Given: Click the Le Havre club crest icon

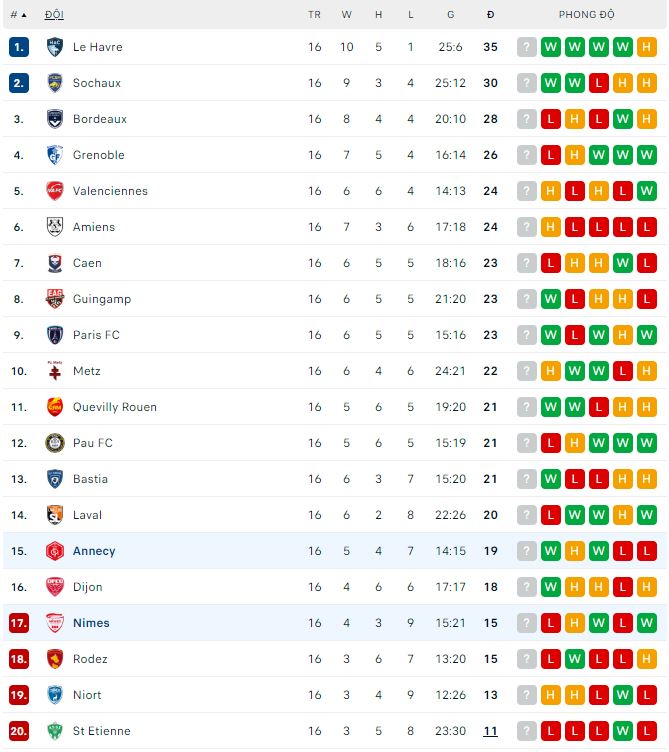Looking at the screenshot, I should [x=55, y=47].
